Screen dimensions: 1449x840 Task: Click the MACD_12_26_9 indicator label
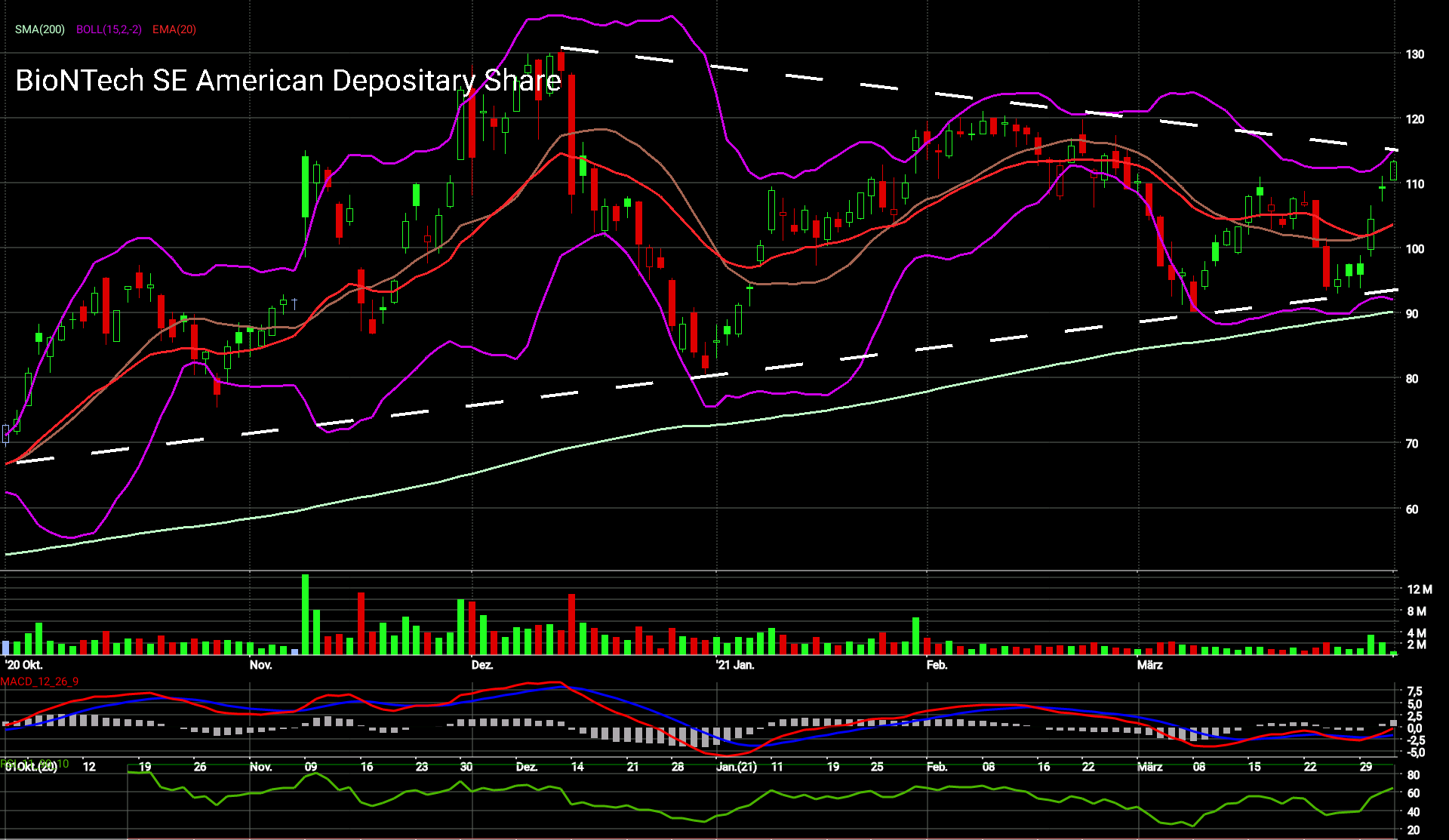39,682
